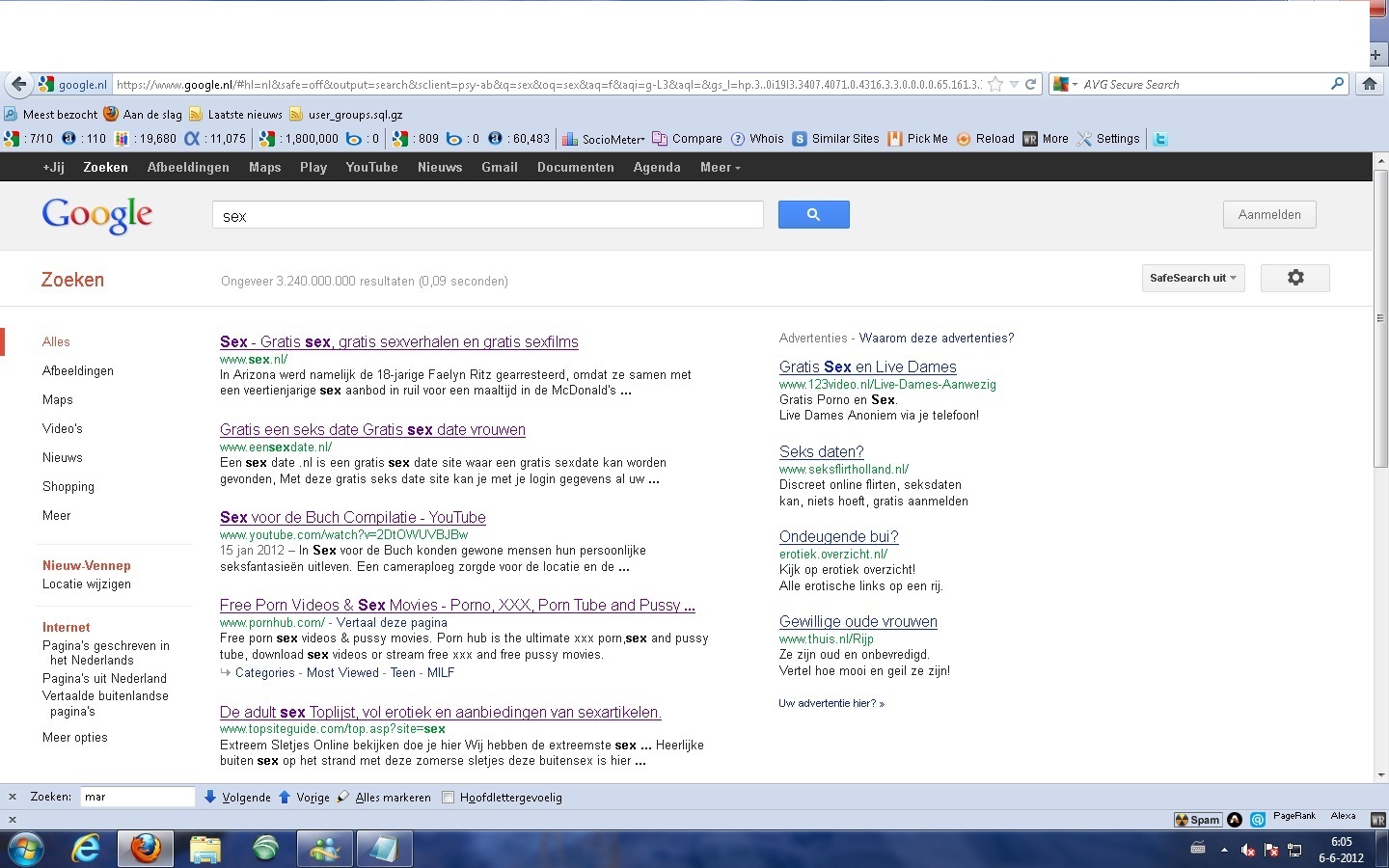Open Agenda from the Google bar

pyautogui.click(x=657, y=167)
